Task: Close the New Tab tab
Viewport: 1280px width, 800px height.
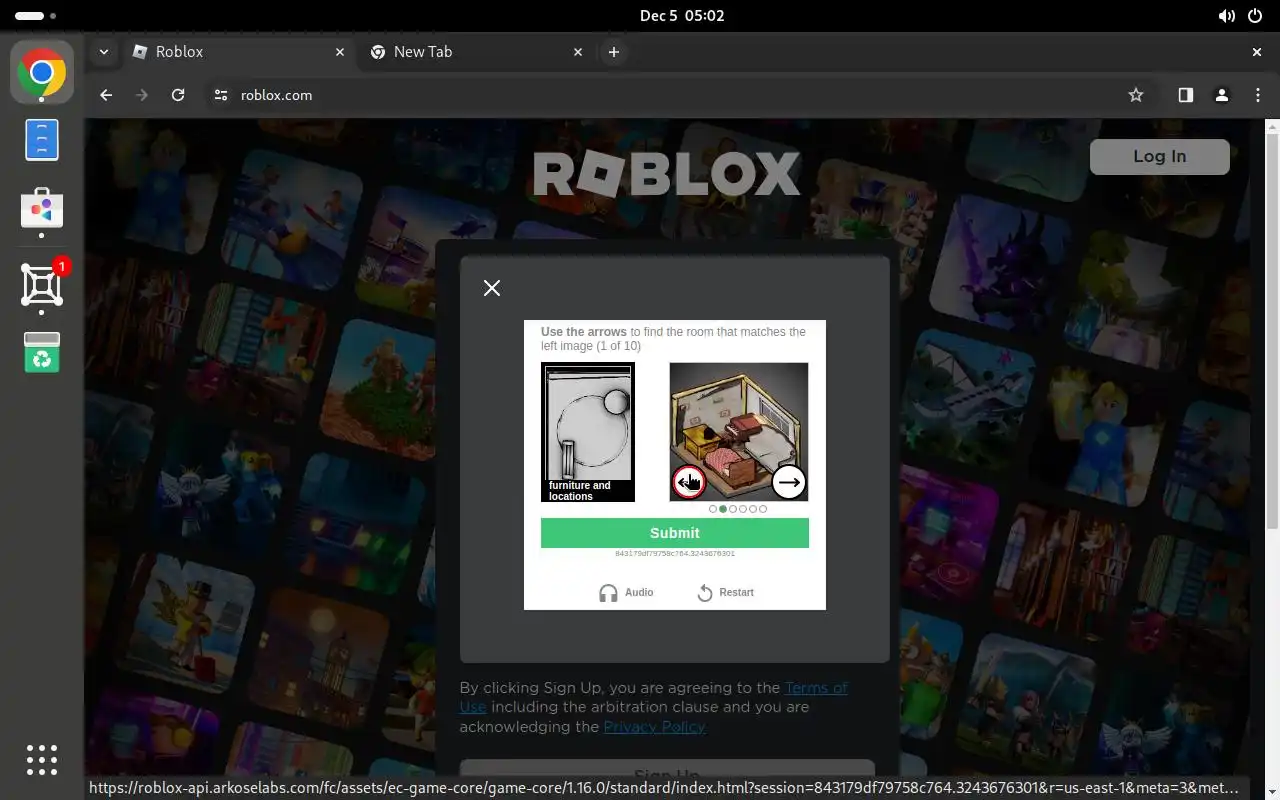Action: [x=577, y=52]
